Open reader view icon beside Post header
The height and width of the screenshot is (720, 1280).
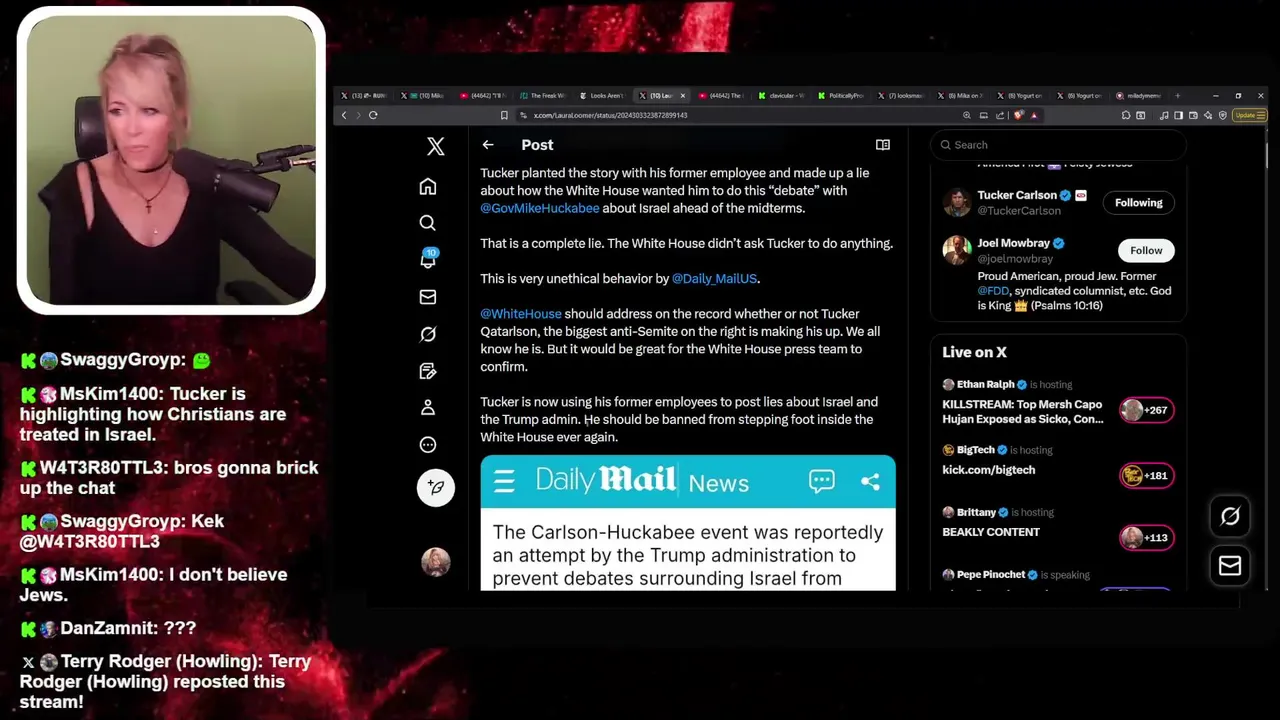[x=883, y=145]
